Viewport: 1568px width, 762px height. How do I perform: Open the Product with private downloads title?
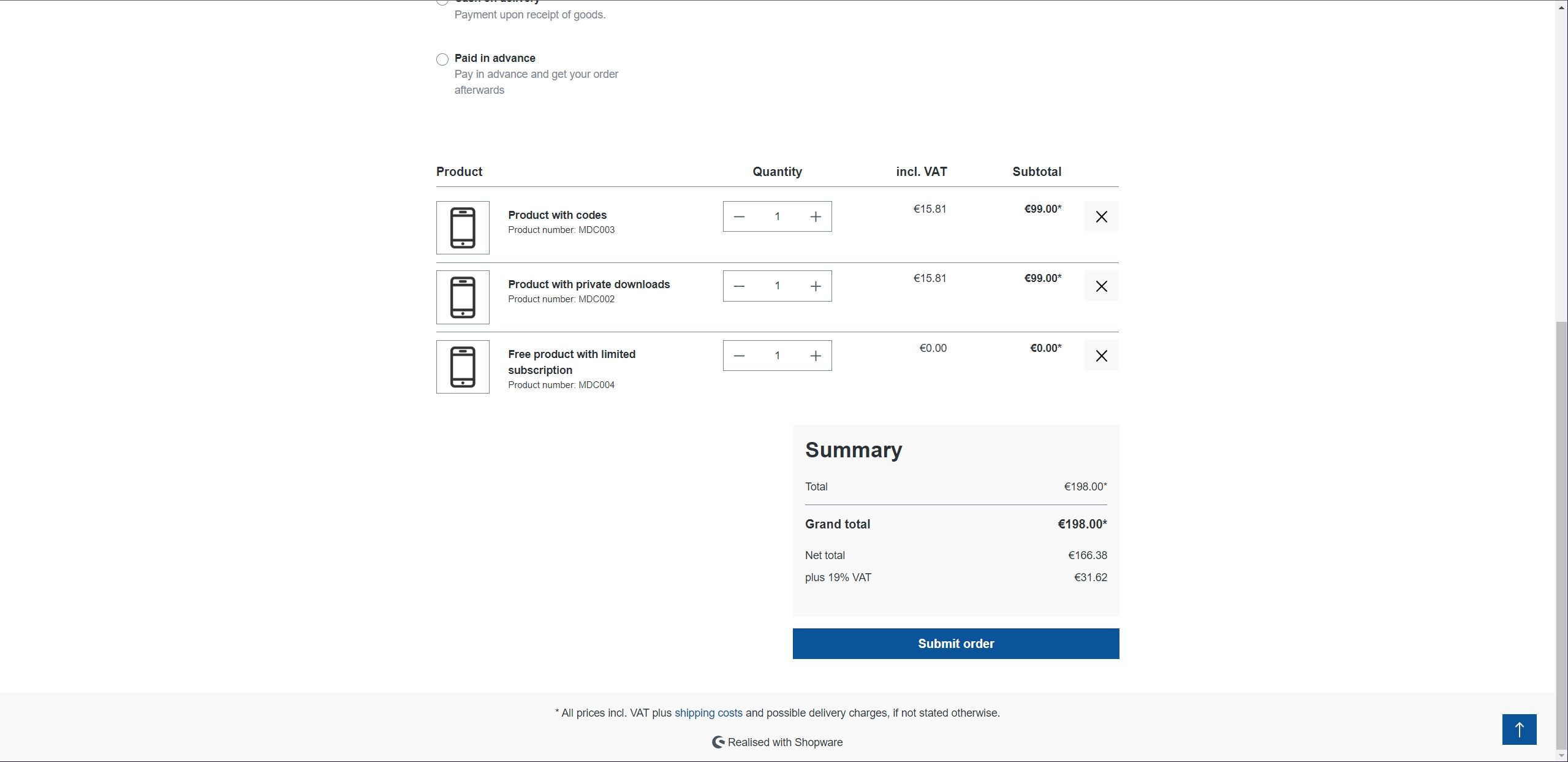pos(589,284)
